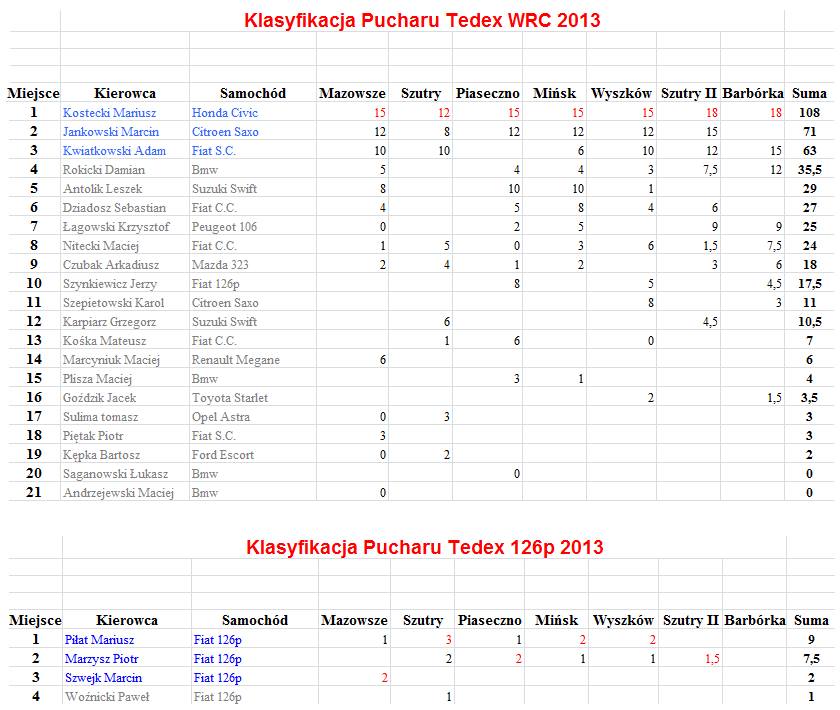Select the Suma value 63
Screen dimensions: 840x710
point(809,151)
